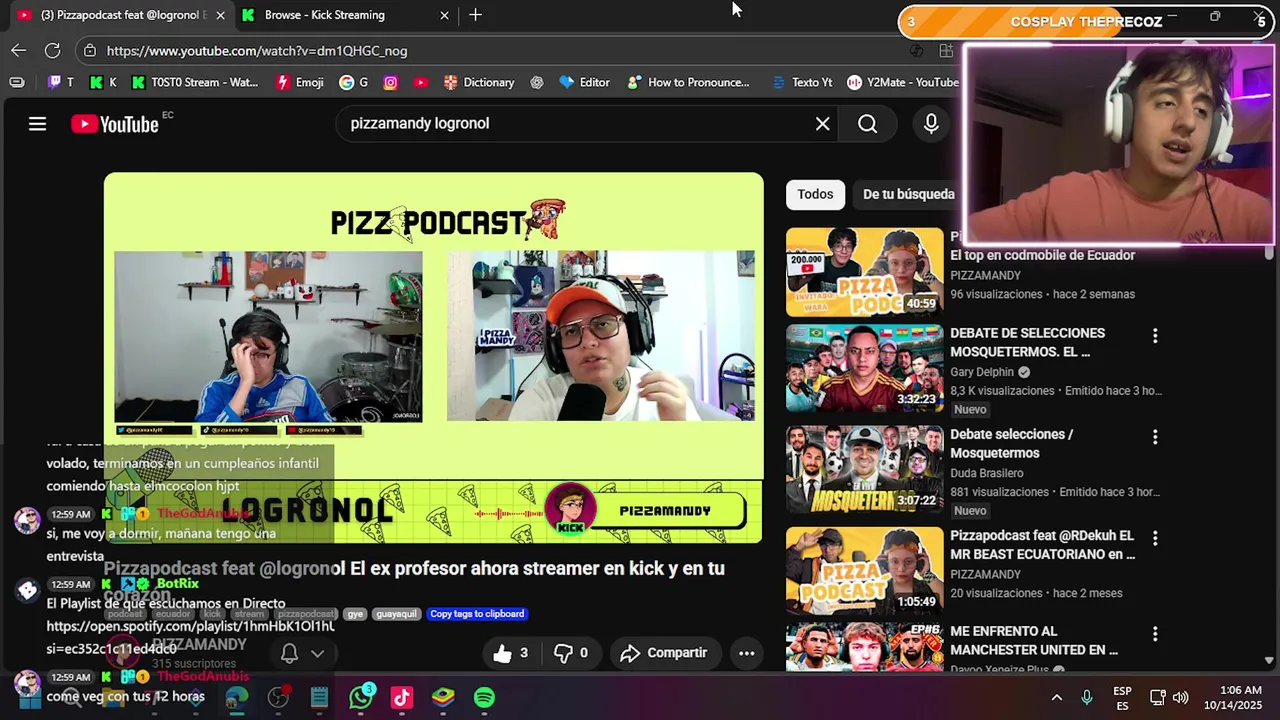
Task: Click the Duda Brasilero channel name
Action: pos(987,473)
